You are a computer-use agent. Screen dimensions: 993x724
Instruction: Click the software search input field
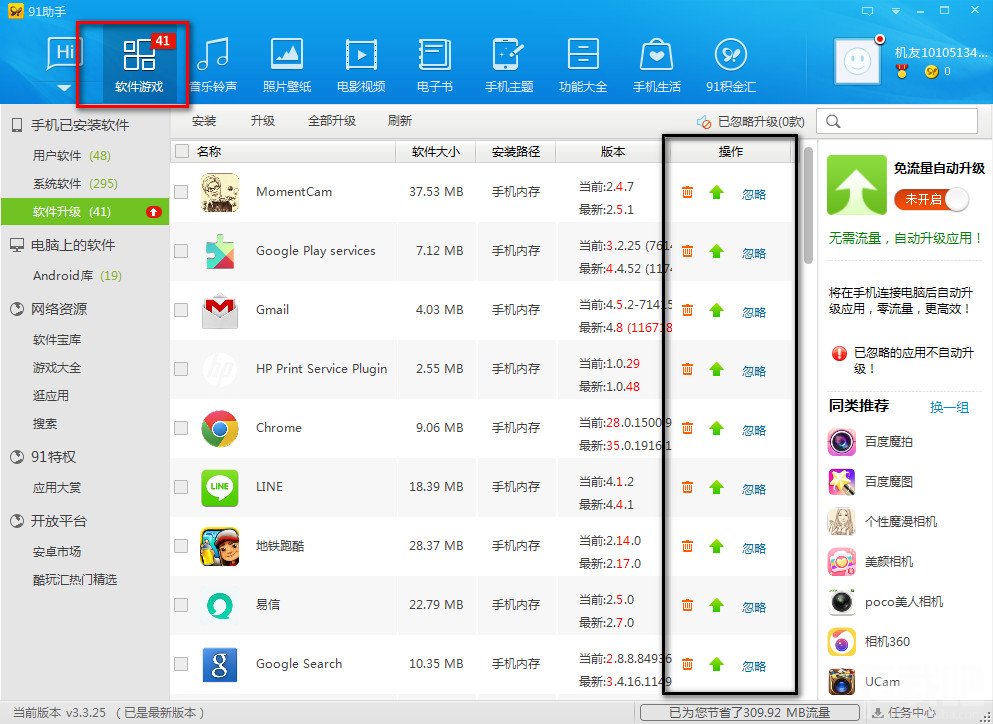tap(897, 121)
